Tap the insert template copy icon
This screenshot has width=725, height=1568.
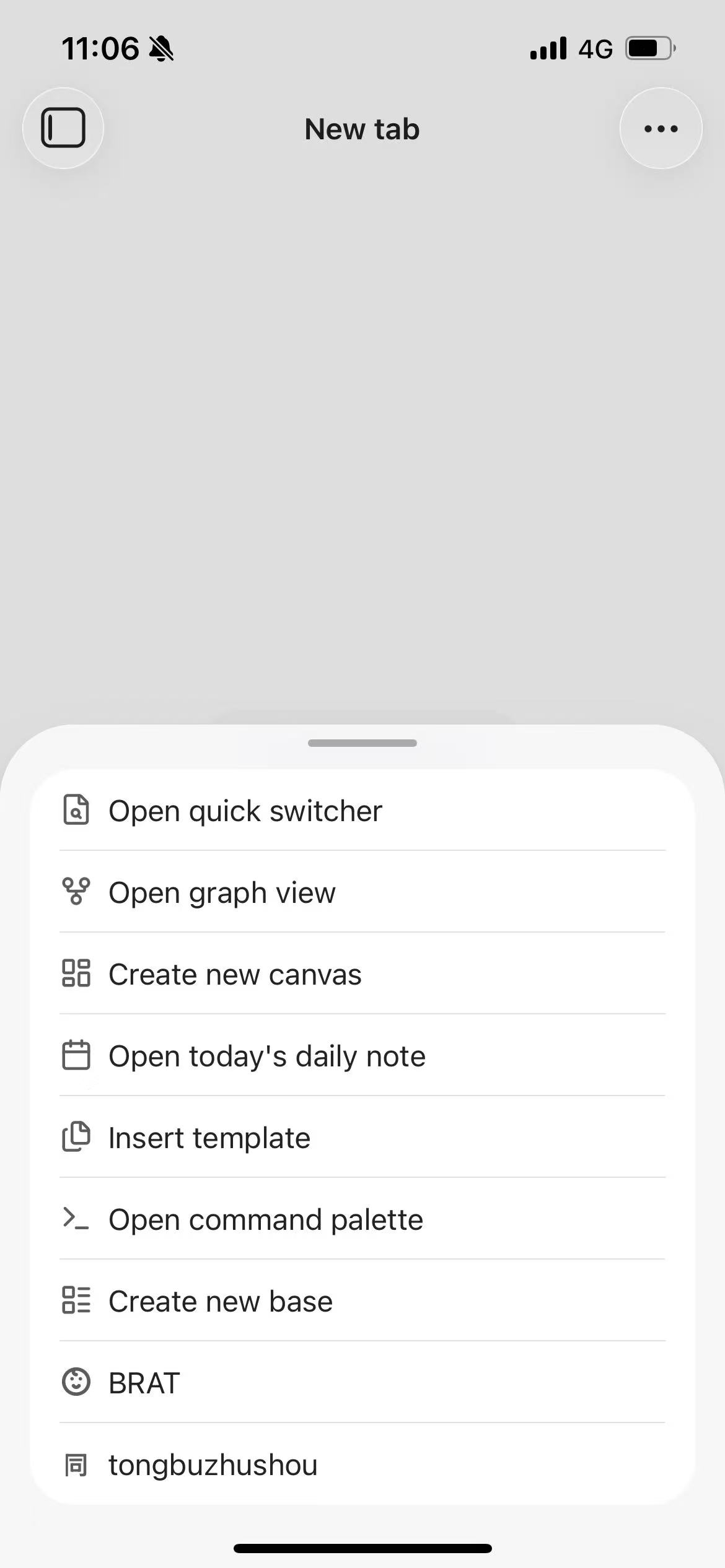(76, 1137)
